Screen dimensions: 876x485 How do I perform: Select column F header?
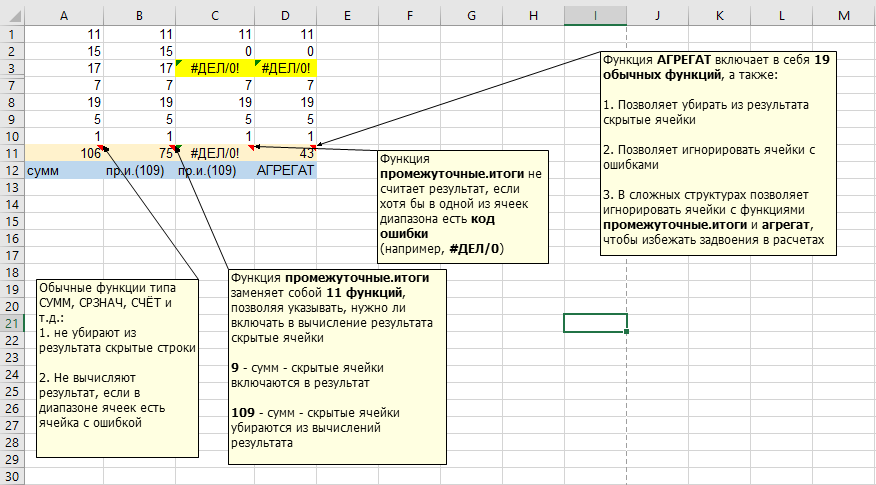(x=410, y=16)
